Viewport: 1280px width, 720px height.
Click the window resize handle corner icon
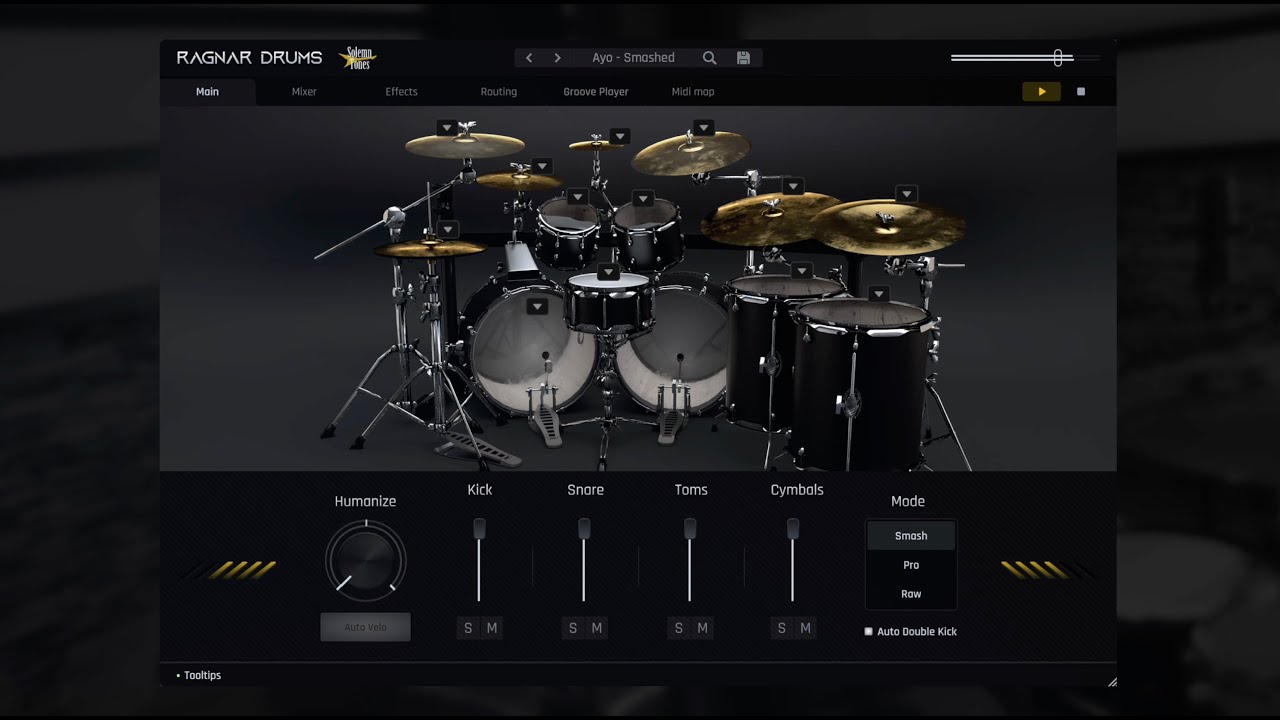[1111, 682]
